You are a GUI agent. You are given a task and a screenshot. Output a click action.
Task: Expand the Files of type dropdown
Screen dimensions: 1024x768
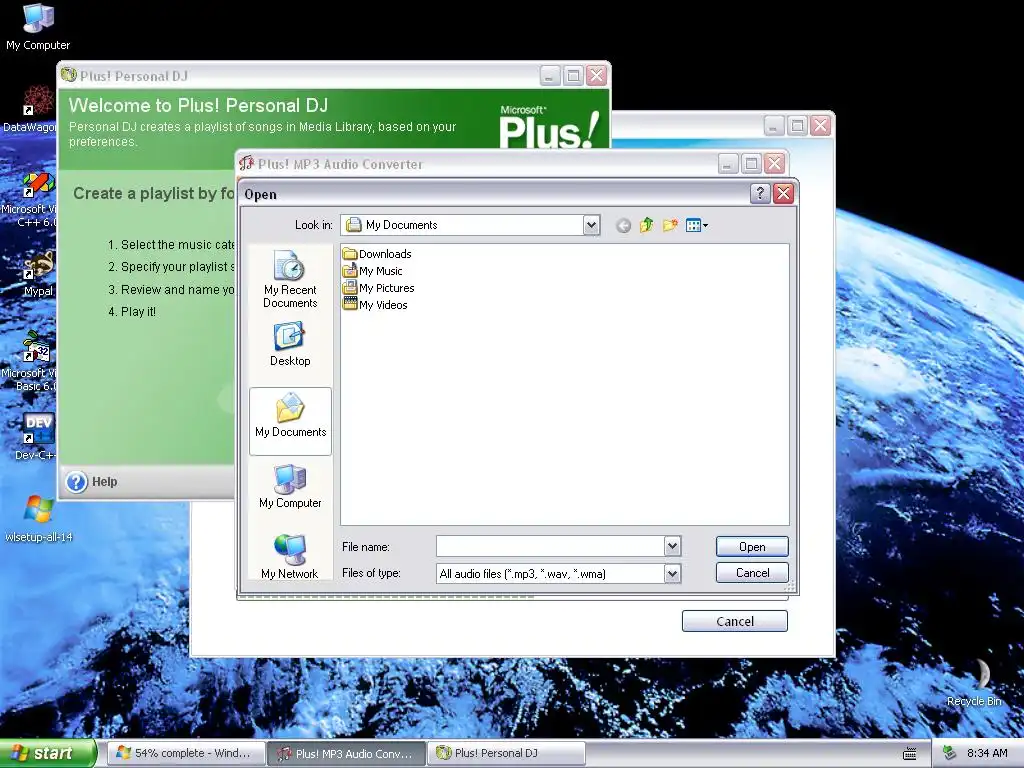pyautogui.click(x=673, y=573)
